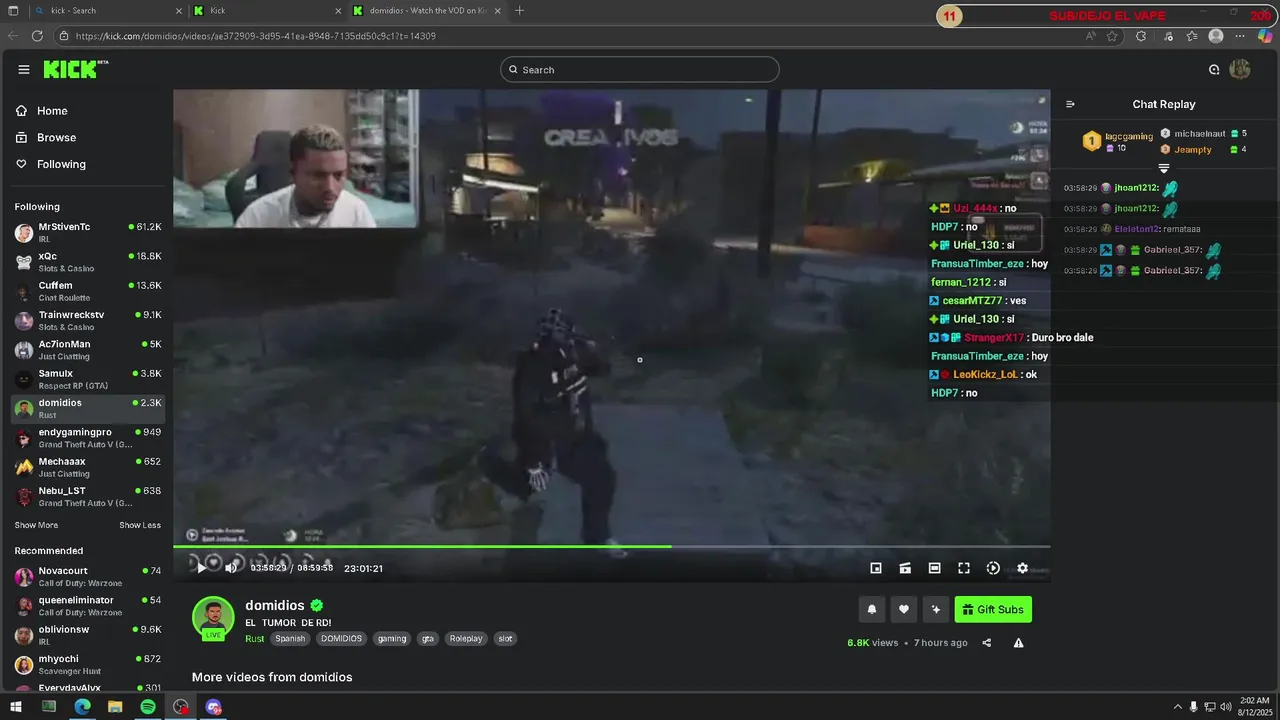This screenshot has width=1280, height=720.
Task: Enable mini player mode
Action: click(x=876, y=568)
